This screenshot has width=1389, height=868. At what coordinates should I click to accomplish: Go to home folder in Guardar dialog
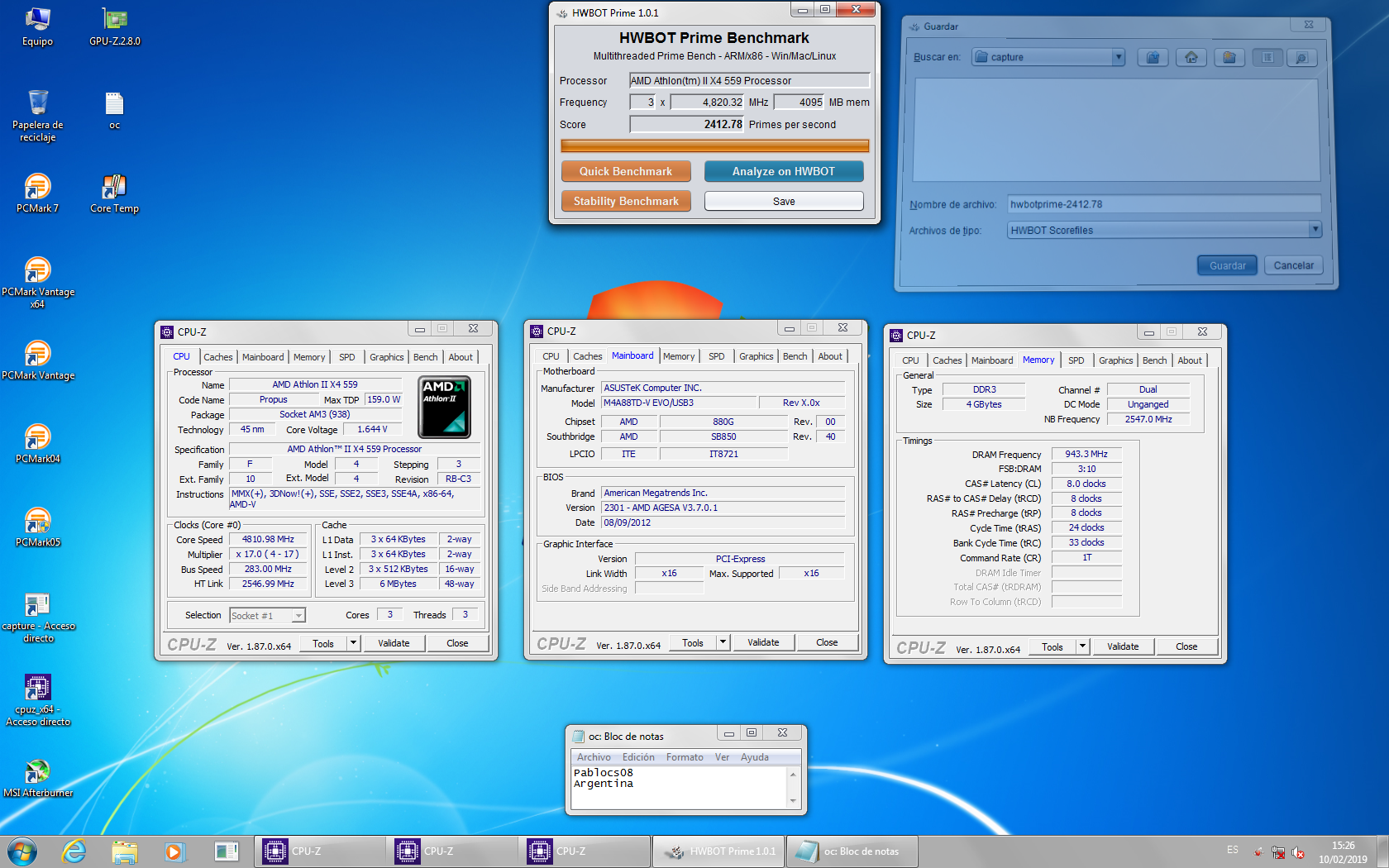click(1191, 57)
